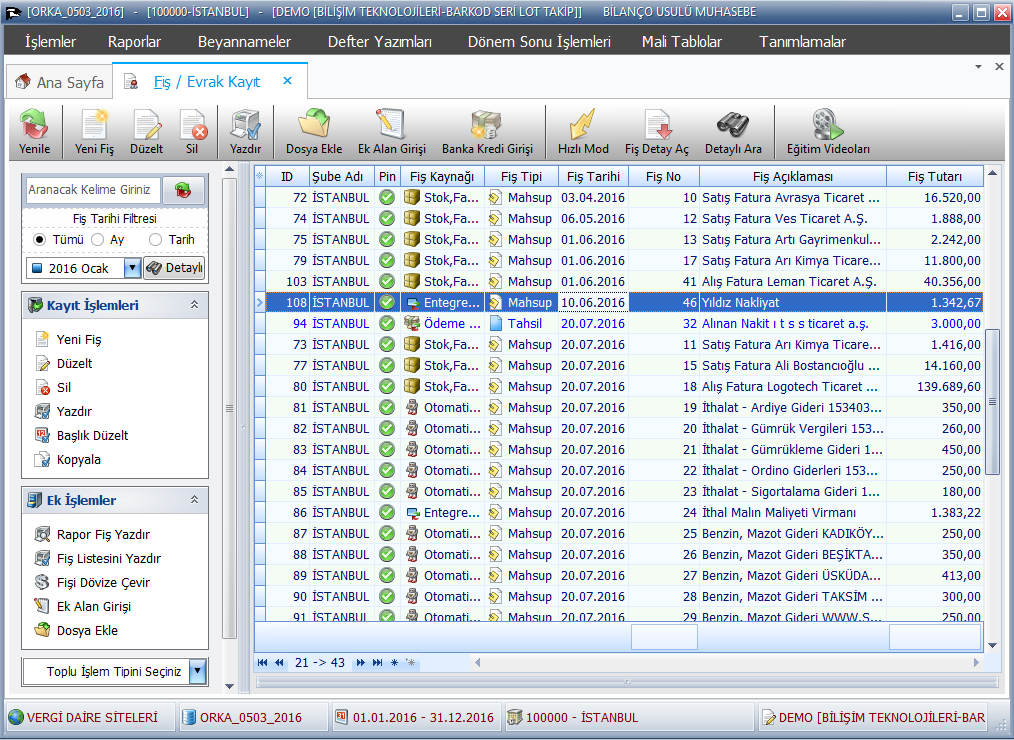Viewport: 1014px width, 740px height.
Task: Select row 'İthal Malın Maliyeti Virmanı'
Action: pyautogui.click(x=618, y=512)
